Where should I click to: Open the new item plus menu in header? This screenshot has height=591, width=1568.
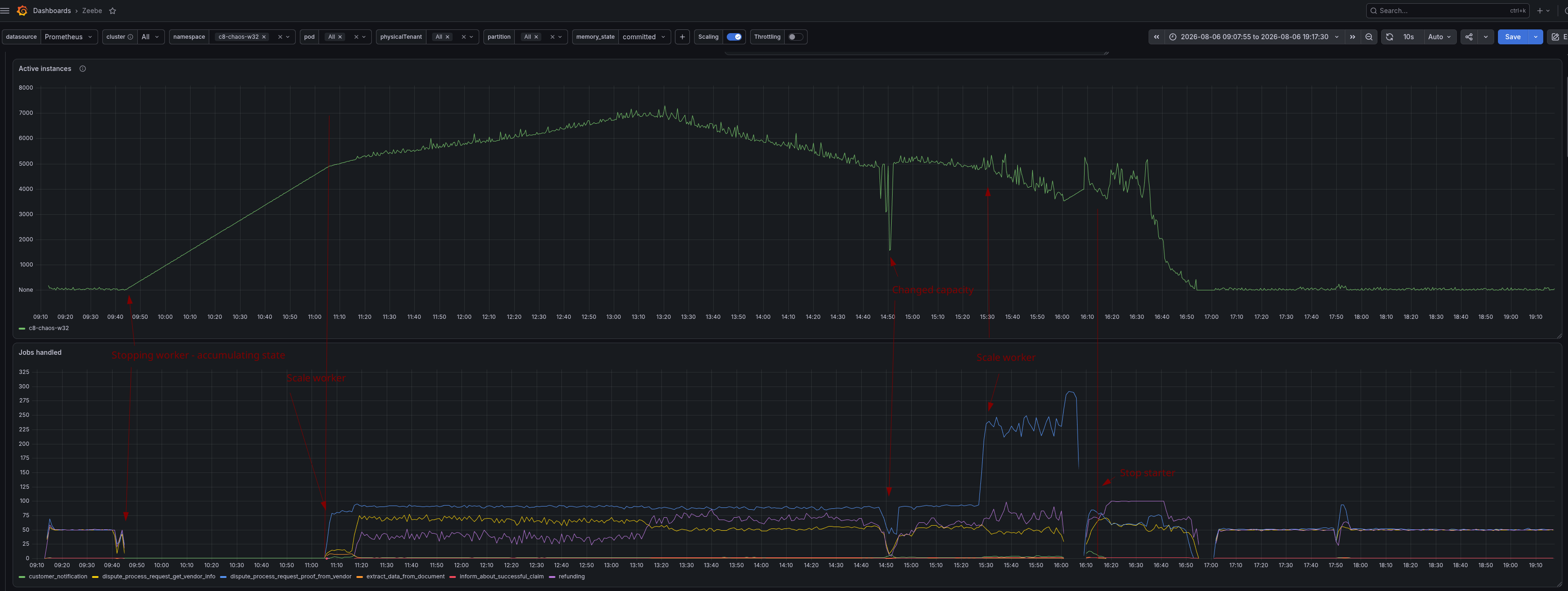point(1543,11)
